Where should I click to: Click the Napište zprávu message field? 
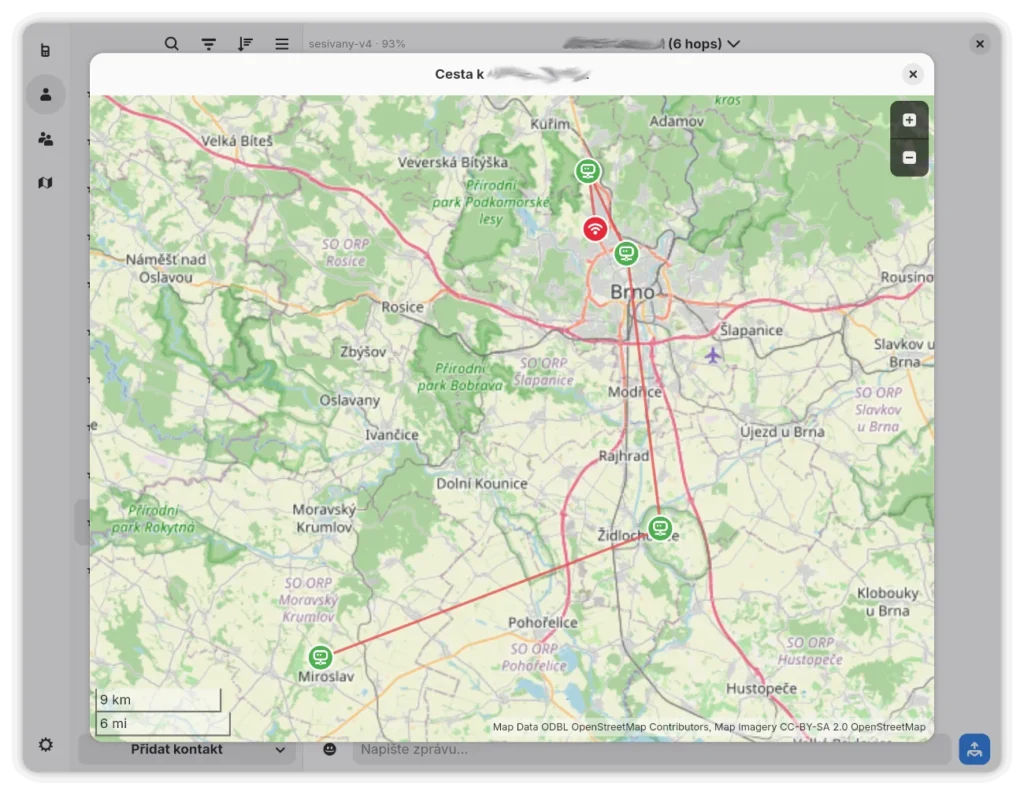tap(650, 749)
